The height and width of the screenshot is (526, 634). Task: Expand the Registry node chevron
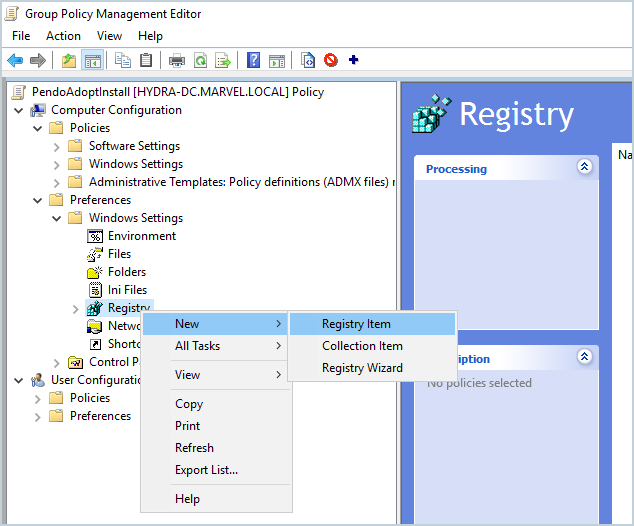76,309
